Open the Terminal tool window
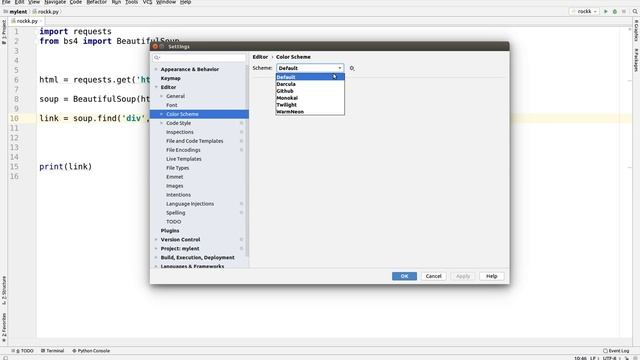Image resolution: width=640 pixels, height=360 pixels. point(53,351)
